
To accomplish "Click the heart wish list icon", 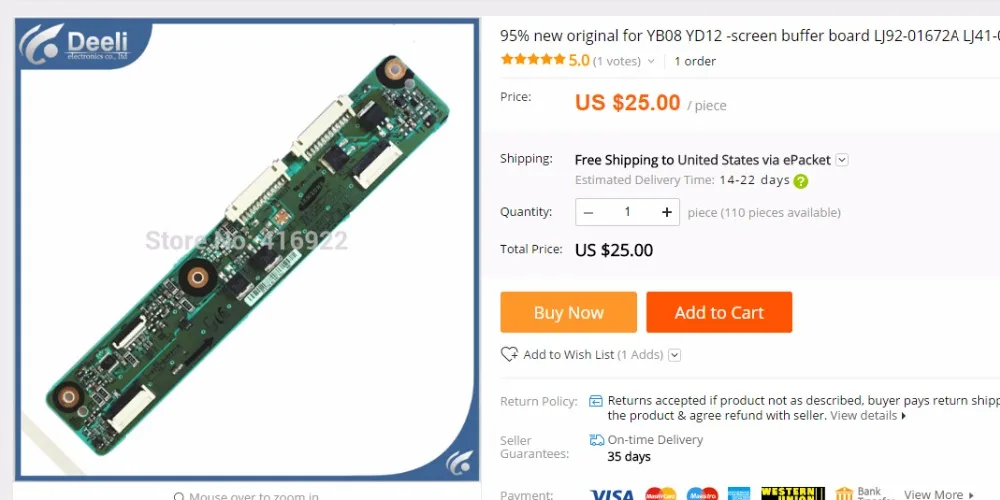I will 509,354.
